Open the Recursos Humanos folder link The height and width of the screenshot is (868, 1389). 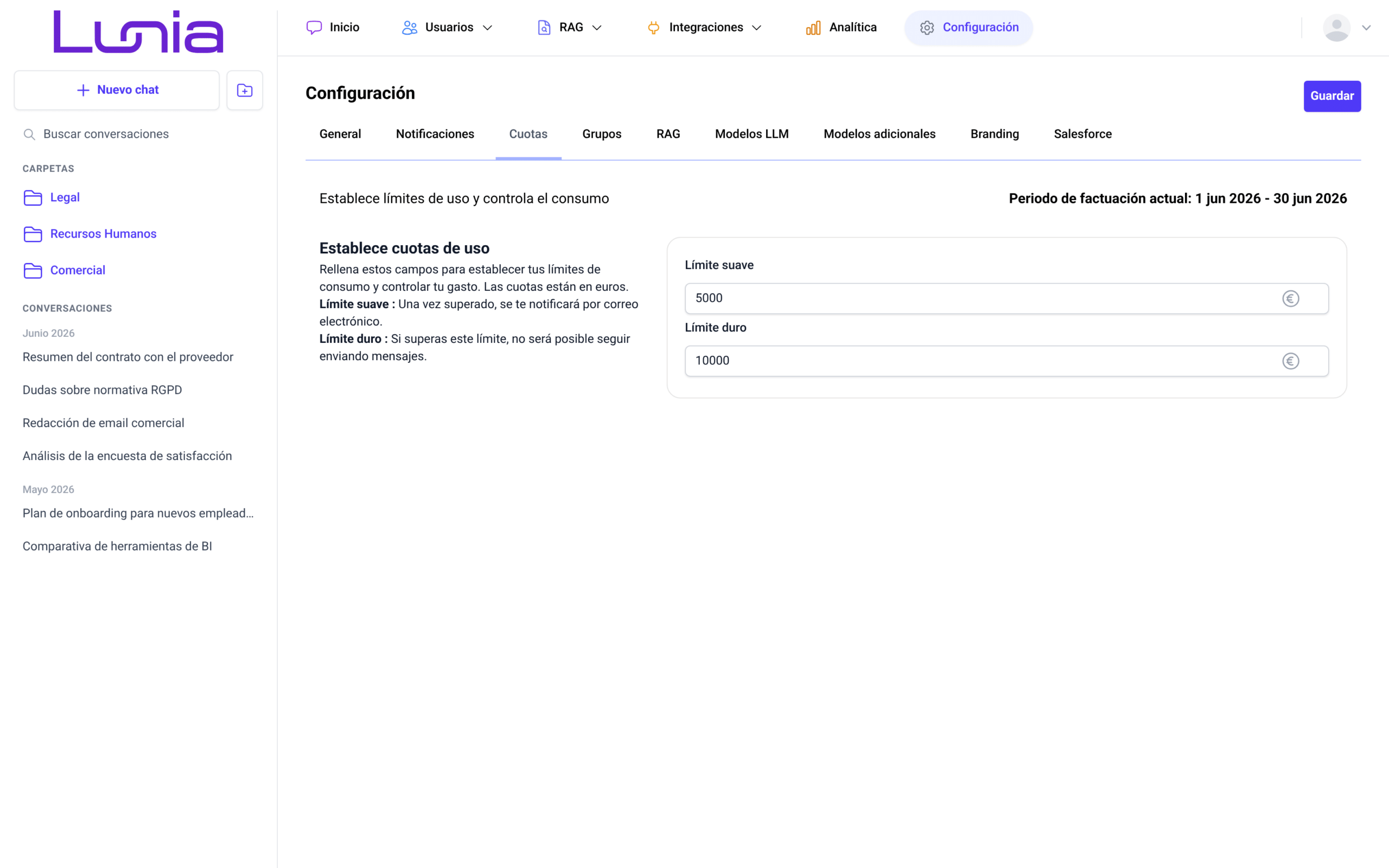[x=103, y=234]
